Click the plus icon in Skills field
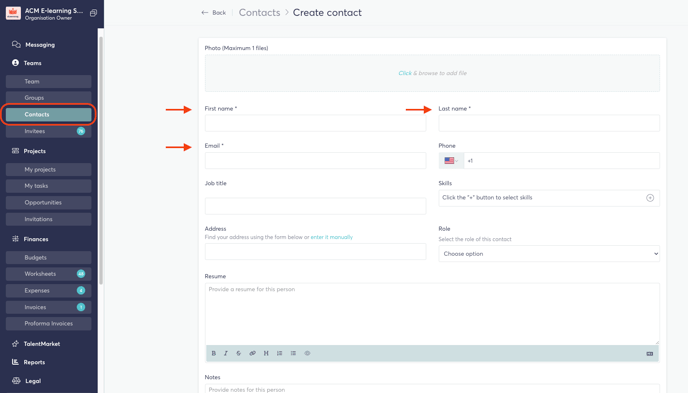This screenshot has width=688, height=393. [650, 198]
